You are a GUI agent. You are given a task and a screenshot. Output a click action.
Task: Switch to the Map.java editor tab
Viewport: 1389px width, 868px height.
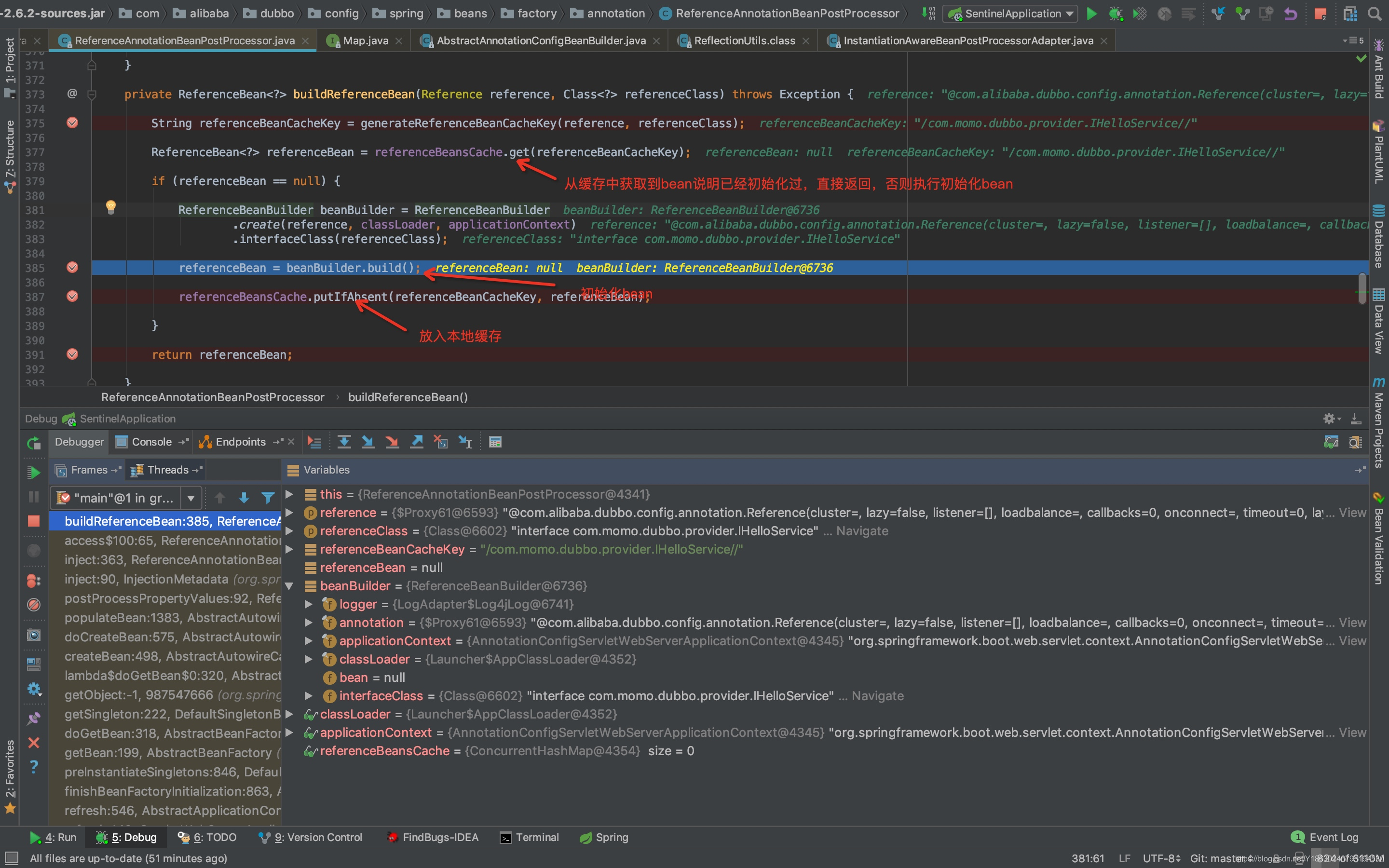(365, 40)
